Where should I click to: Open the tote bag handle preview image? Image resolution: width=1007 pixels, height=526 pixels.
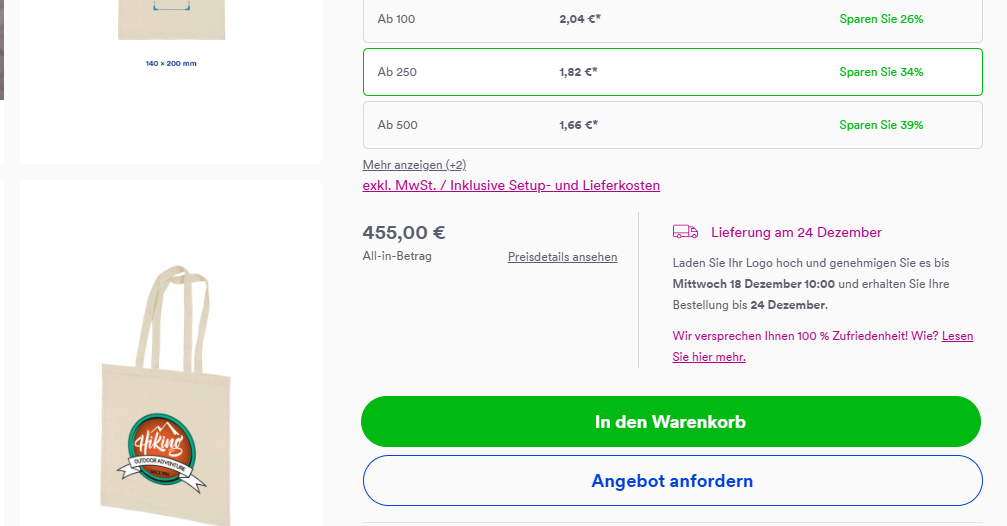(171, 353)
